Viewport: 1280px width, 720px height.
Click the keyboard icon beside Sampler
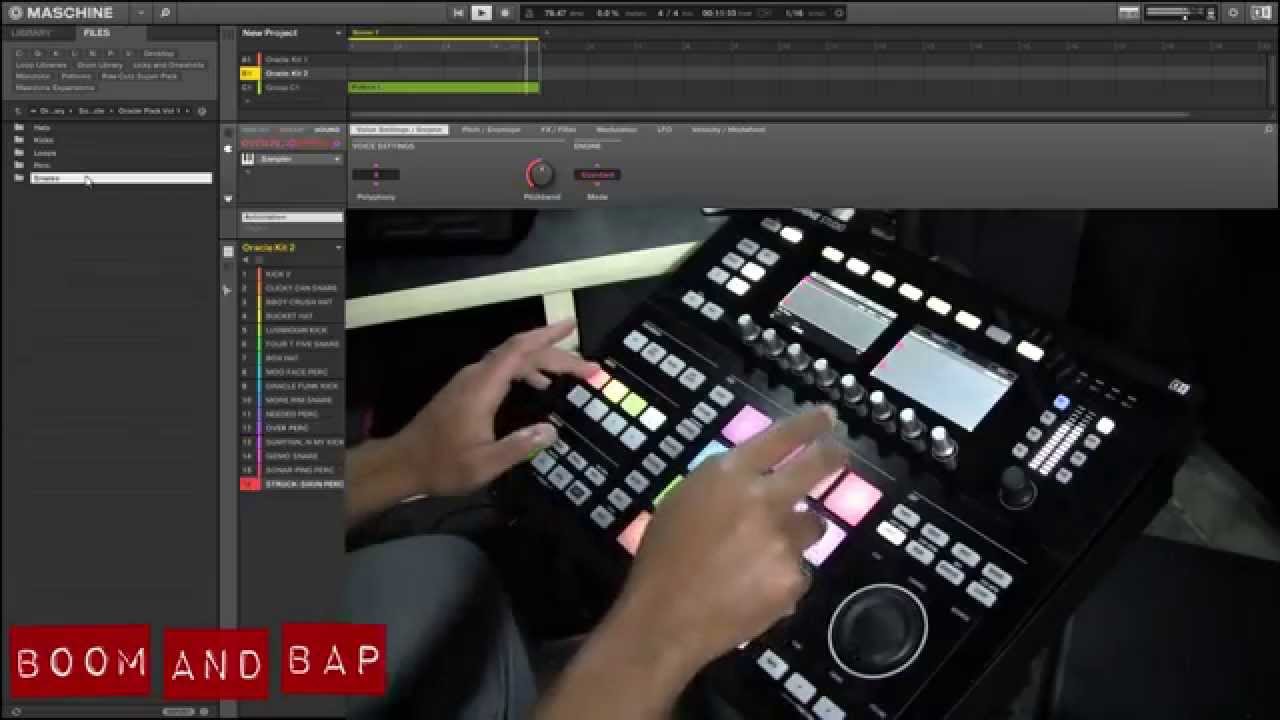tap(248, 159)
